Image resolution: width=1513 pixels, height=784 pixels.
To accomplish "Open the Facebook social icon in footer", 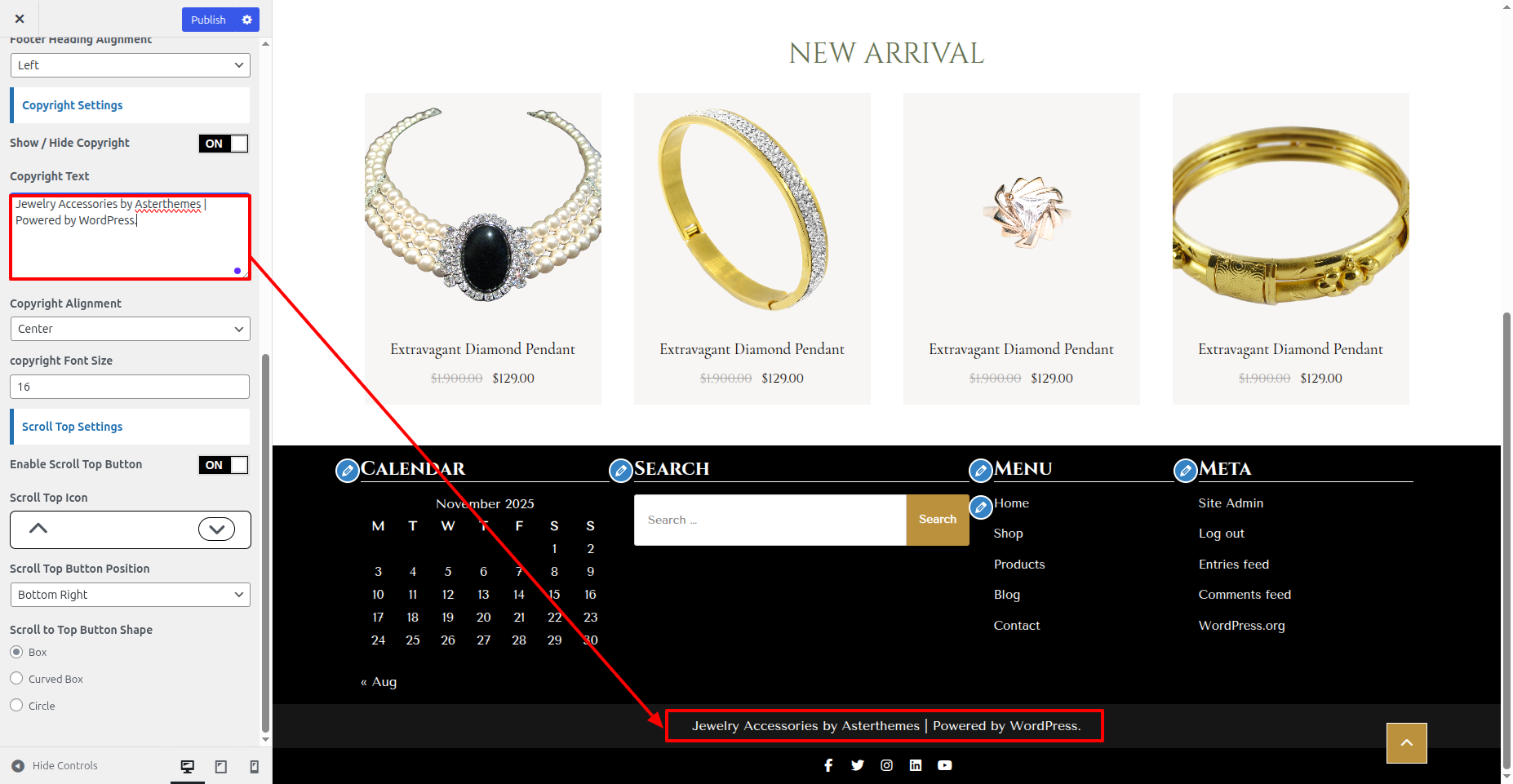I will pos(828,765).
